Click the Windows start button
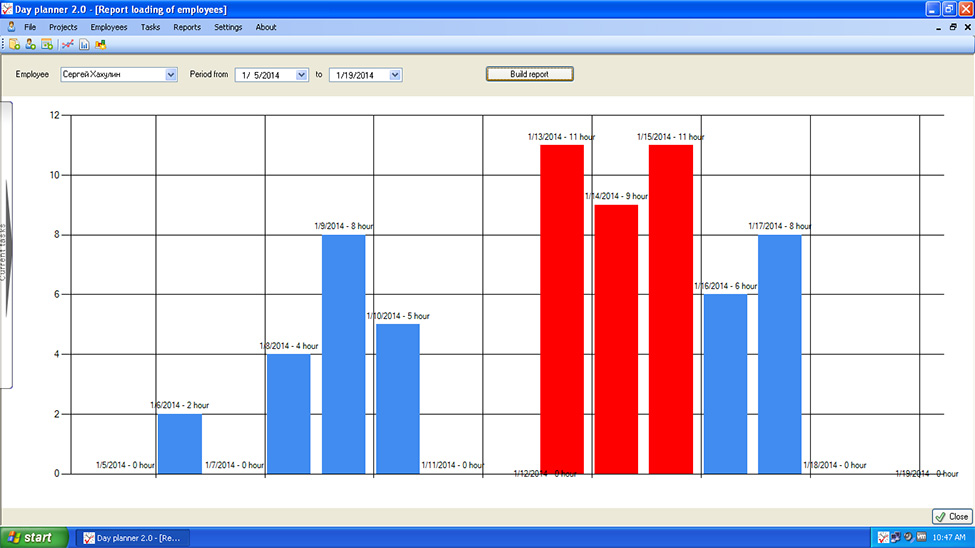975x548 pixels. pyautogui.click(x=34, y=537)
